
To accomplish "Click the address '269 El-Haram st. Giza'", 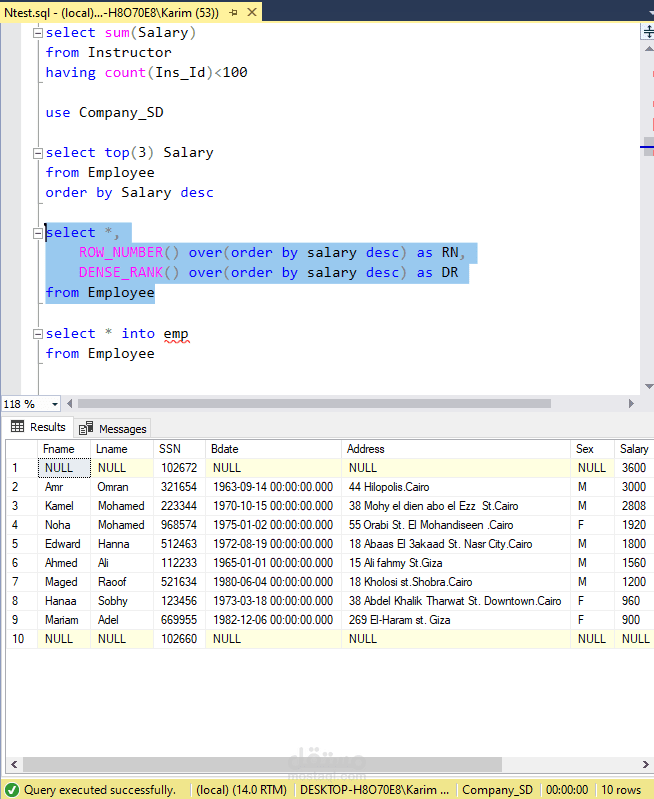I will [x=456, y=620].
